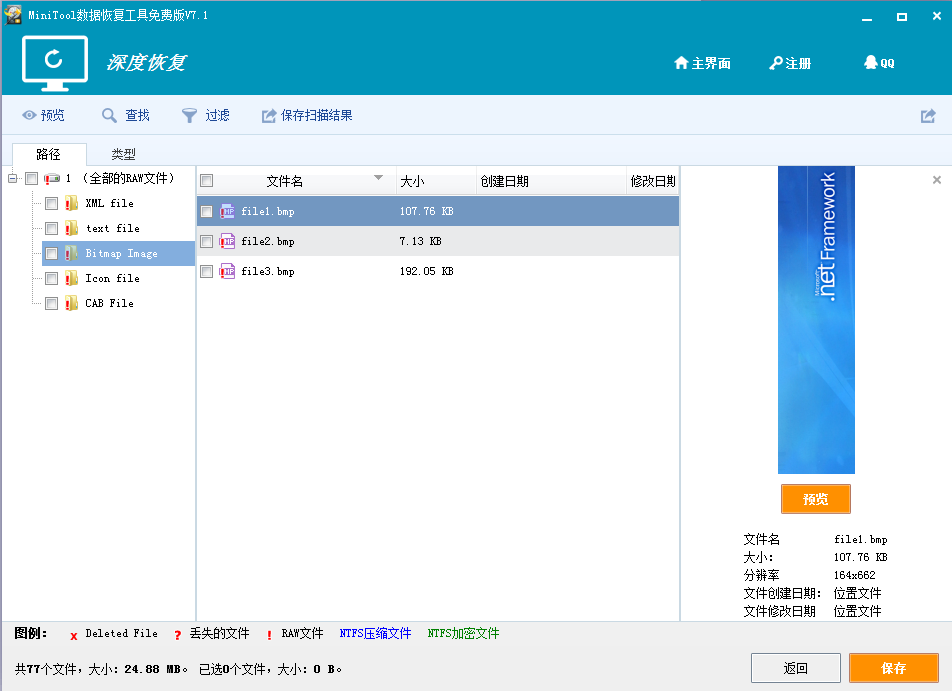The width and height of the screenshot is (952, 691).
Task: Switch to the 路径 tab
Action: (x=49, y=154)
